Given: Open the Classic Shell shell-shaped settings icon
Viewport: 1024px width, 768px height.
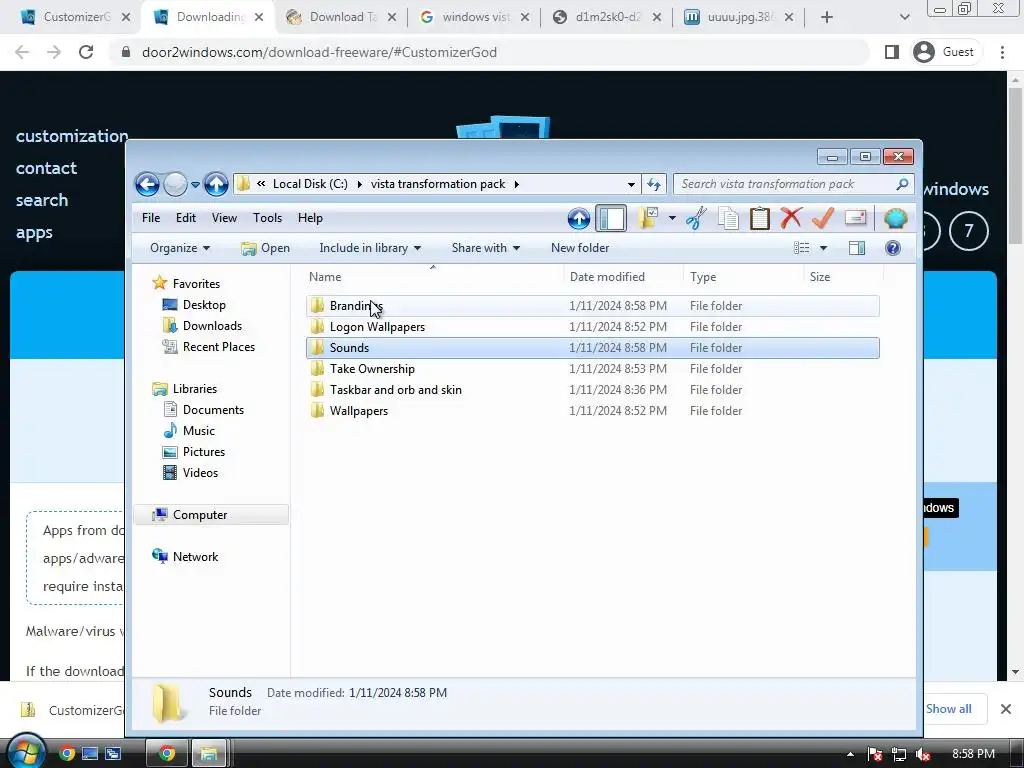Looking at the screenshot, I should [x=896, y=218].
